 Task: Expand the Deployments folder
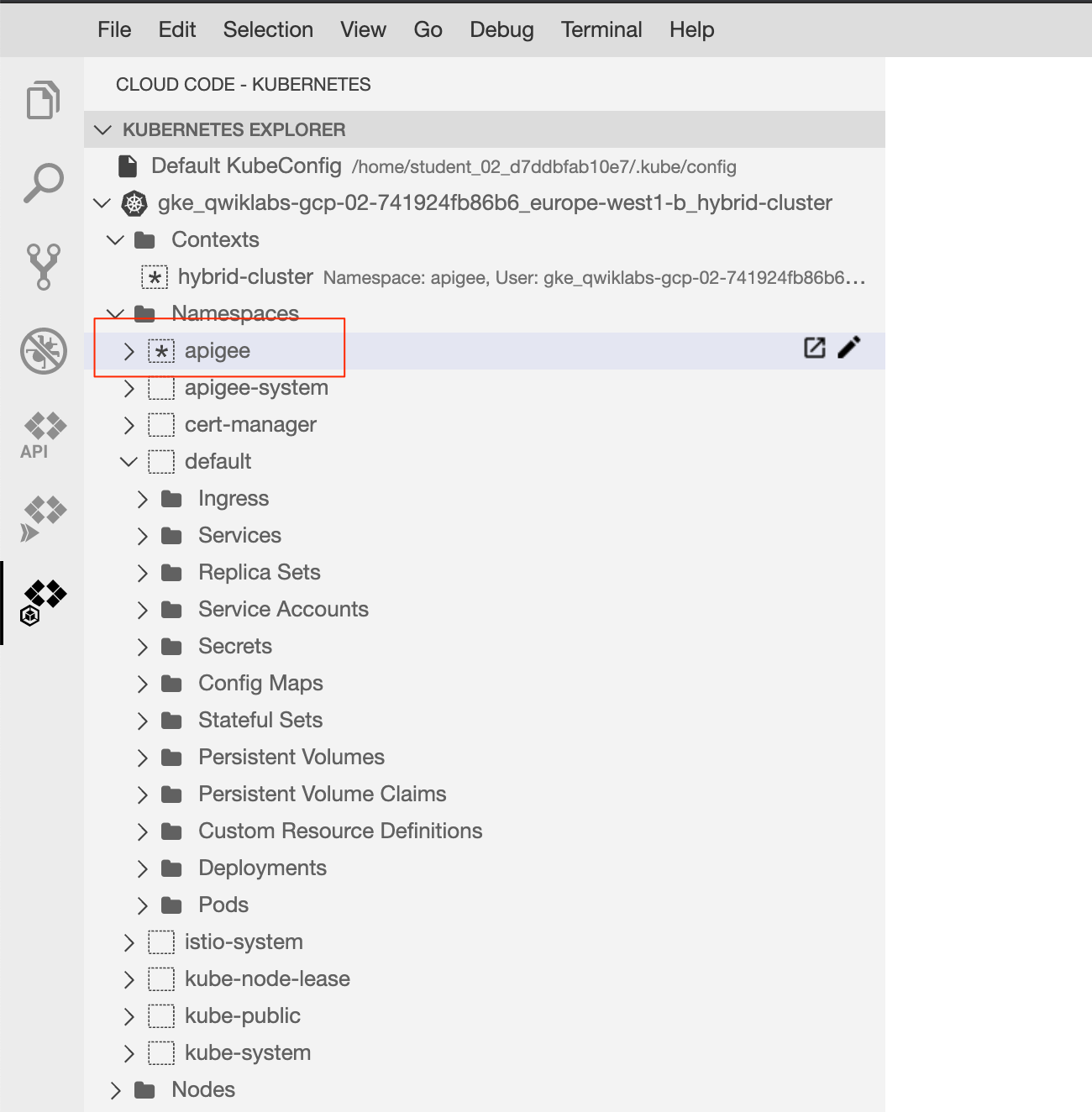point(142,868)
